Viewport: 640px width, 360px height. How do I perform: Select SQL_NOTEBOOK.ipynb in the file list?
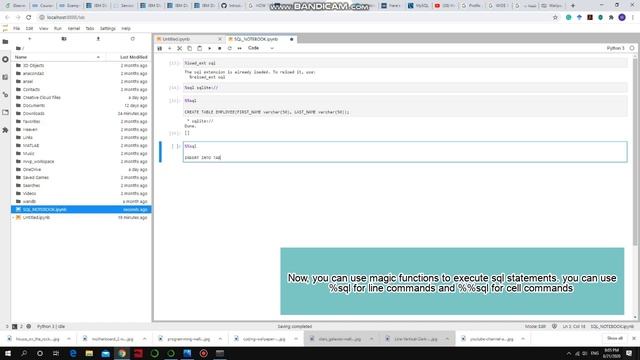coord(81,209)
